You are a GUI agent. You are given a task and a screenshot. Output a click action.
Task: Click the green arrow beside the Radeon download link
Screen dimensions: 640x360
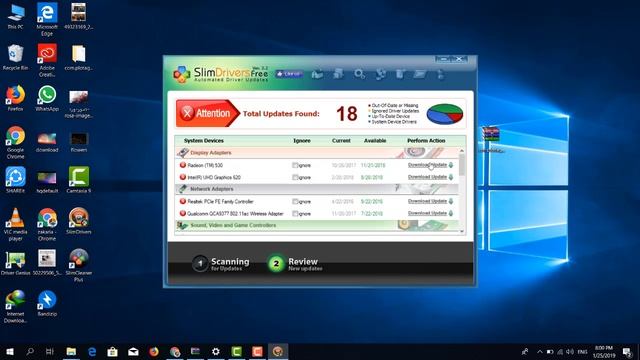451,165
